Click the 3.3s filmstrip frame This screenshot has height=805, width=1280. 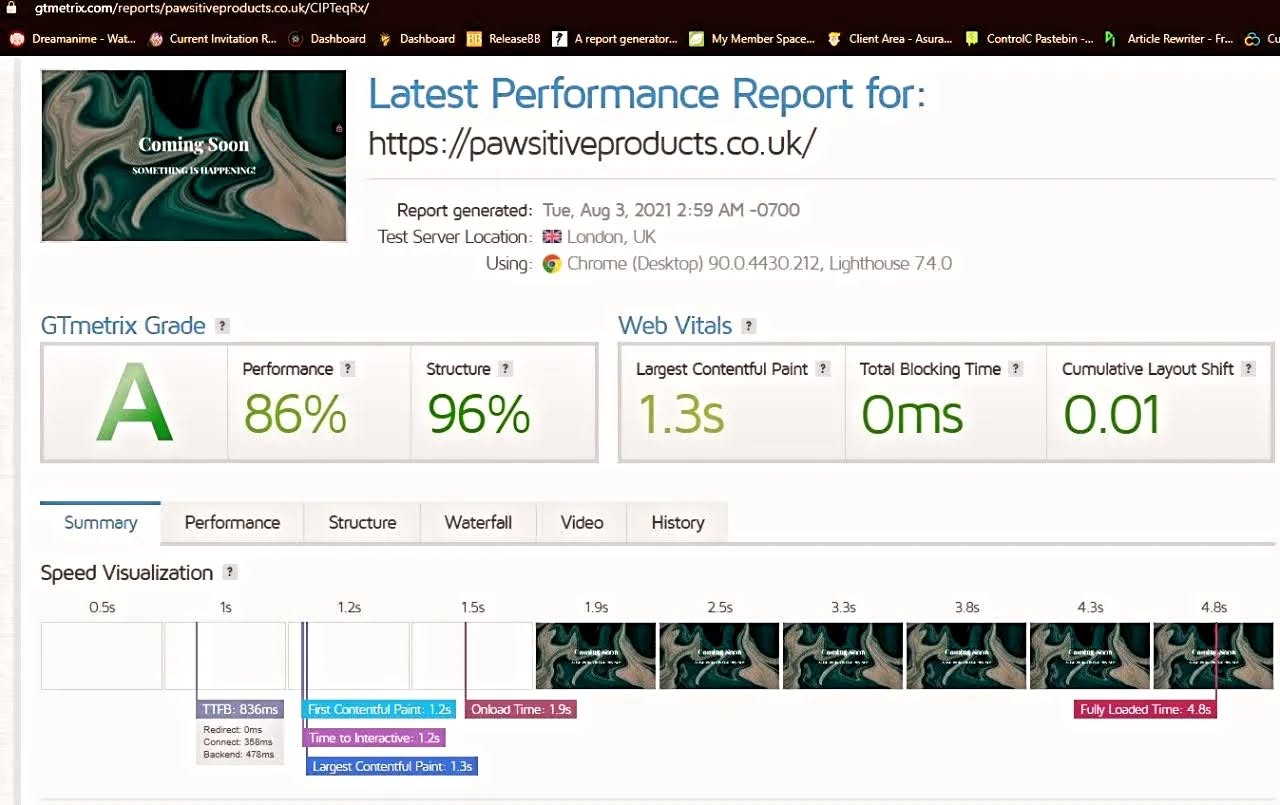coord(843,655)
